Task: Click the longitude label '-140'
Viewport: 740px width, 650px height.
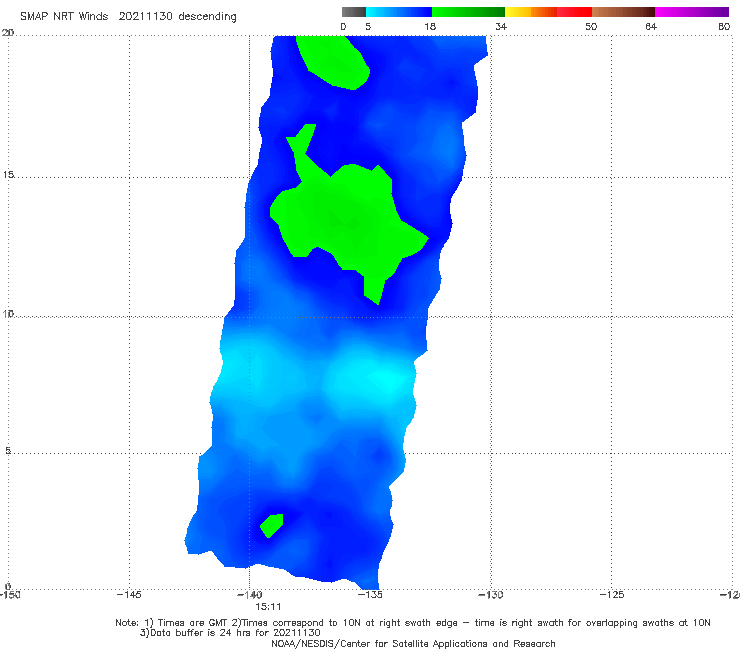Action: 250,594
